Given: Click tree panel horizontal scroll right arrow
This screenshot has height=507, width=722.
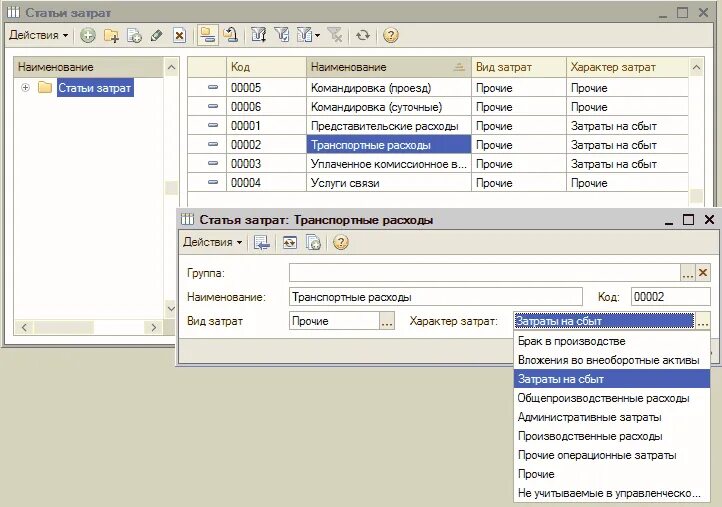Looking at the screenshot, I should (x=154, y=327).
